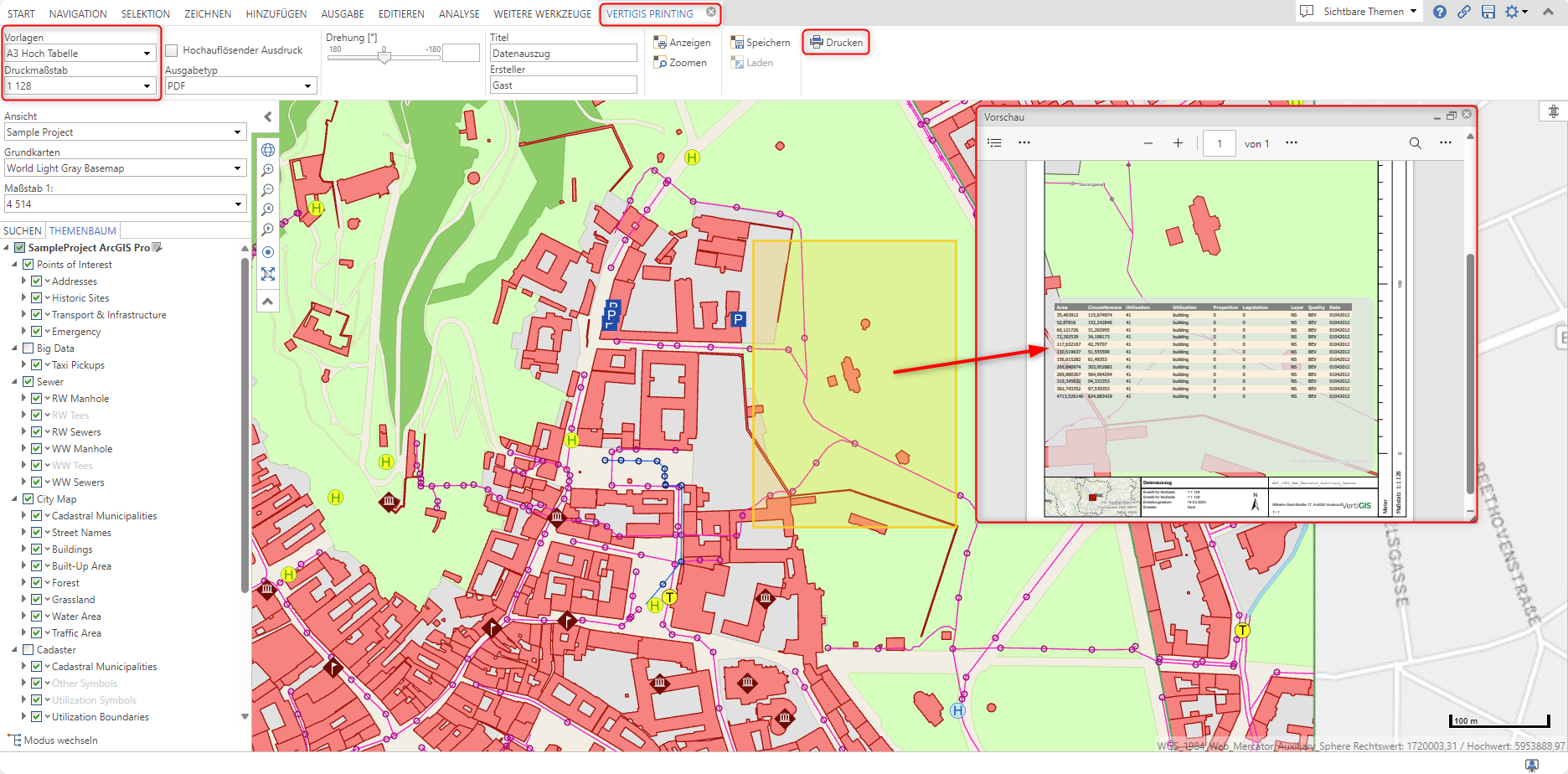Open the Vorlagen template dropdown
This screenshot has height=774, width=1568.
pos(147,54)
